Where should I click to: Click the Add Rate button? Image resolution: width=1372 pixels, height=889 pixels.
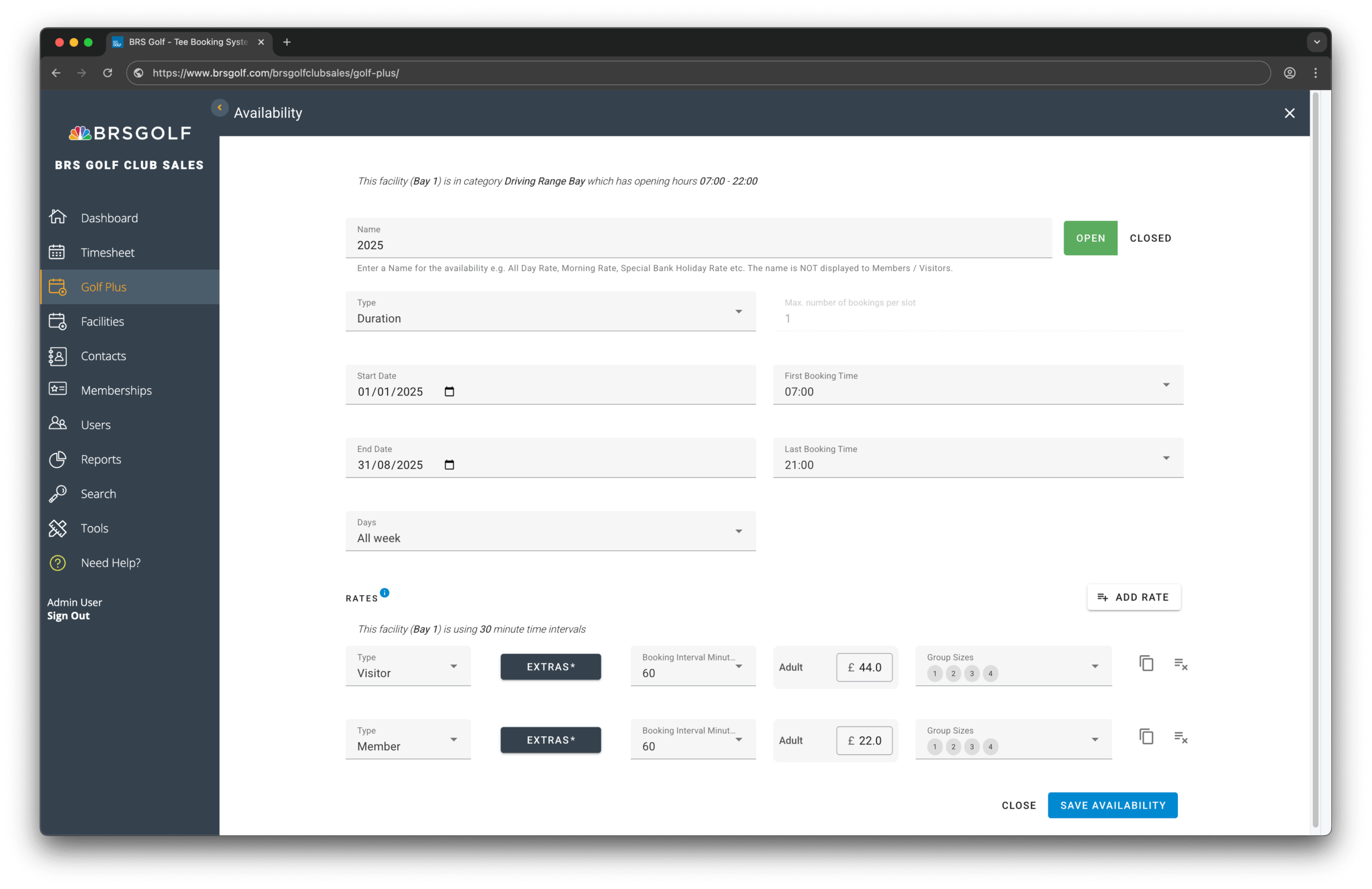[x=1133, y=597]
